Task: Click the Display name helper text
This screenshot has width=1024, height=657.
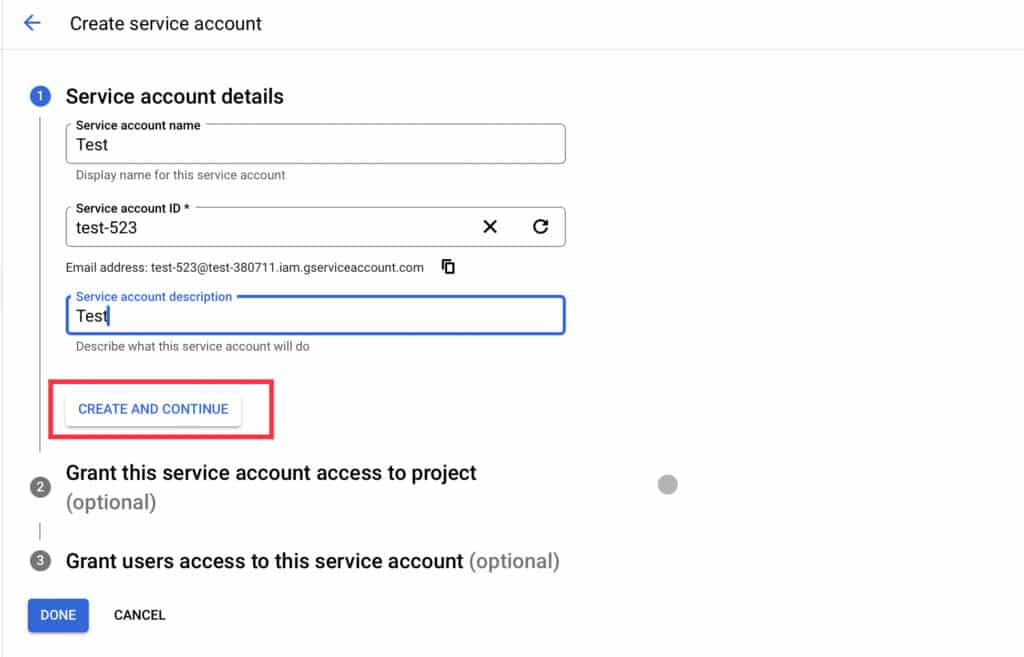Action: point(181,175)
